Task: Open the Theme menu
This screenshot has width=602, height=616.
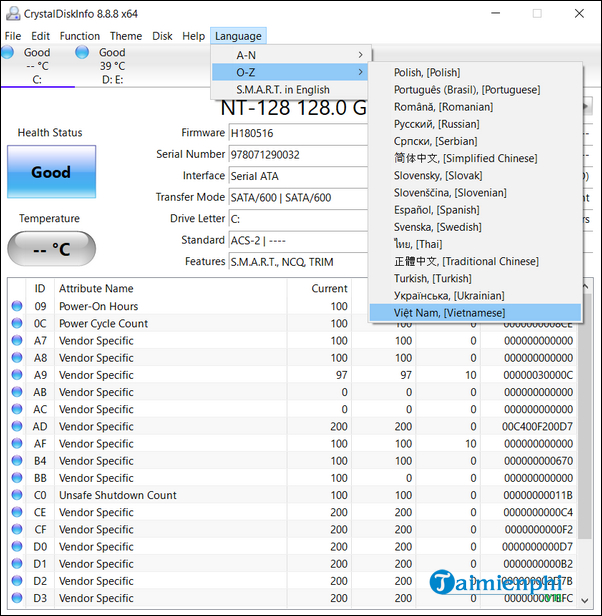Action: [126, 36]
